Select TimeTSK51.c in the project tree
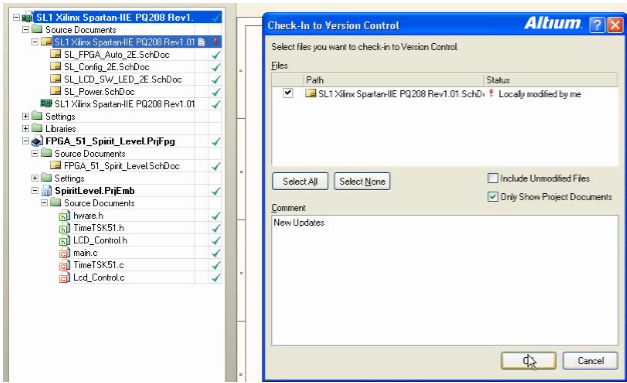627x383 pixels. 99,265
